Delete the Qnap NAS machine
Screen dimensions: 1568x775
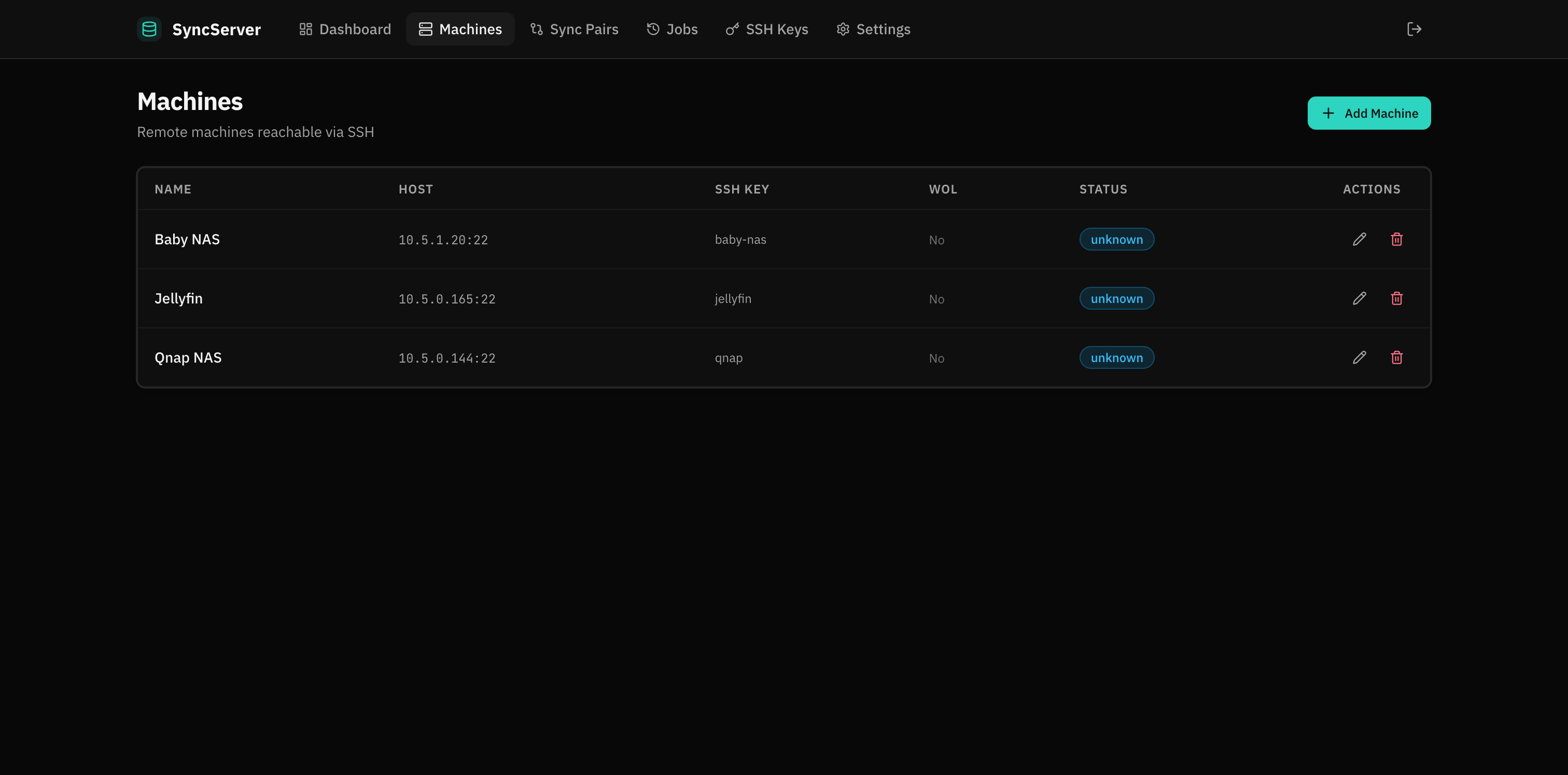coord(1397,357)
